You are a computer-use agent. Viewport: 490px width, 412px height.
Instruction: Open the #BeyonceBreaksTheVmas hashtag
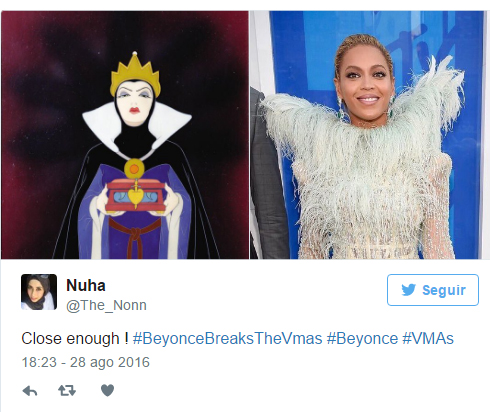click(x=227, y=339)
